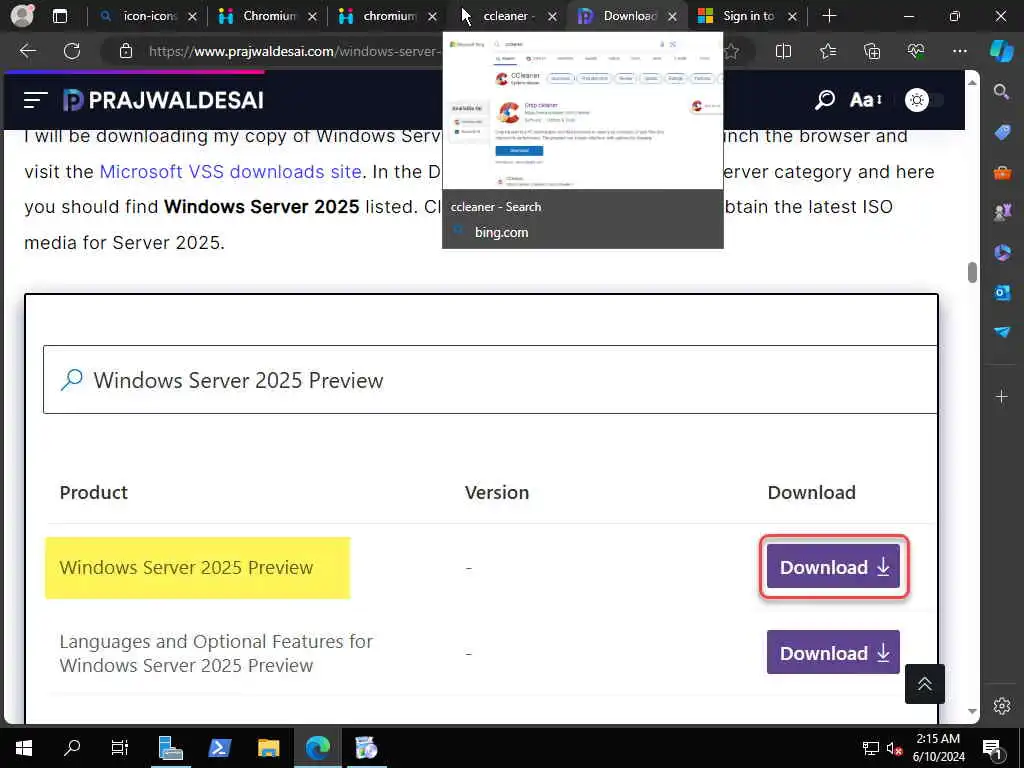Open the Edge profile avatar
The image size is (1024, 768).
point(22,16)
